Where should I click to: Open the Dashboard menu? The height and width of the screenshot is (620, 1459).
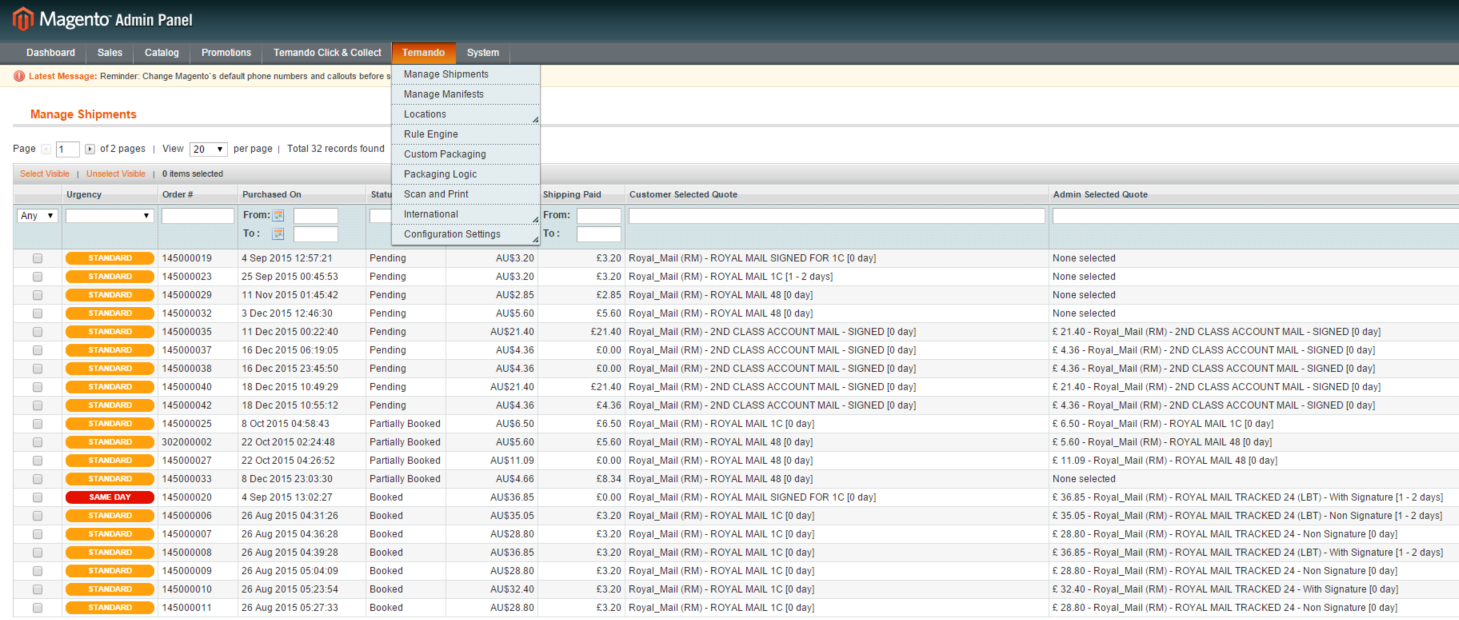[x=50, y=53]
